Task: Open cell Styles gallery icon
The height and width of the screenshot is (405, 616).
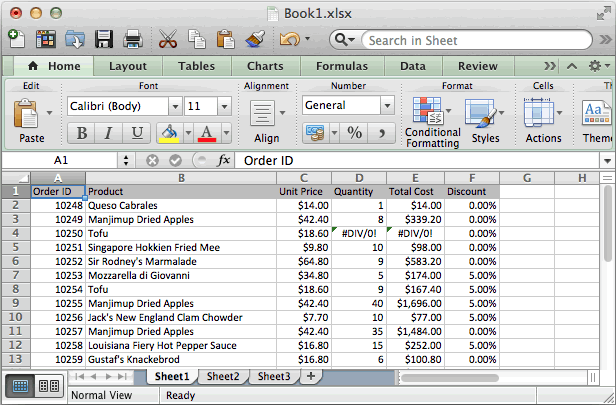Action: click(x=481, y=113)
